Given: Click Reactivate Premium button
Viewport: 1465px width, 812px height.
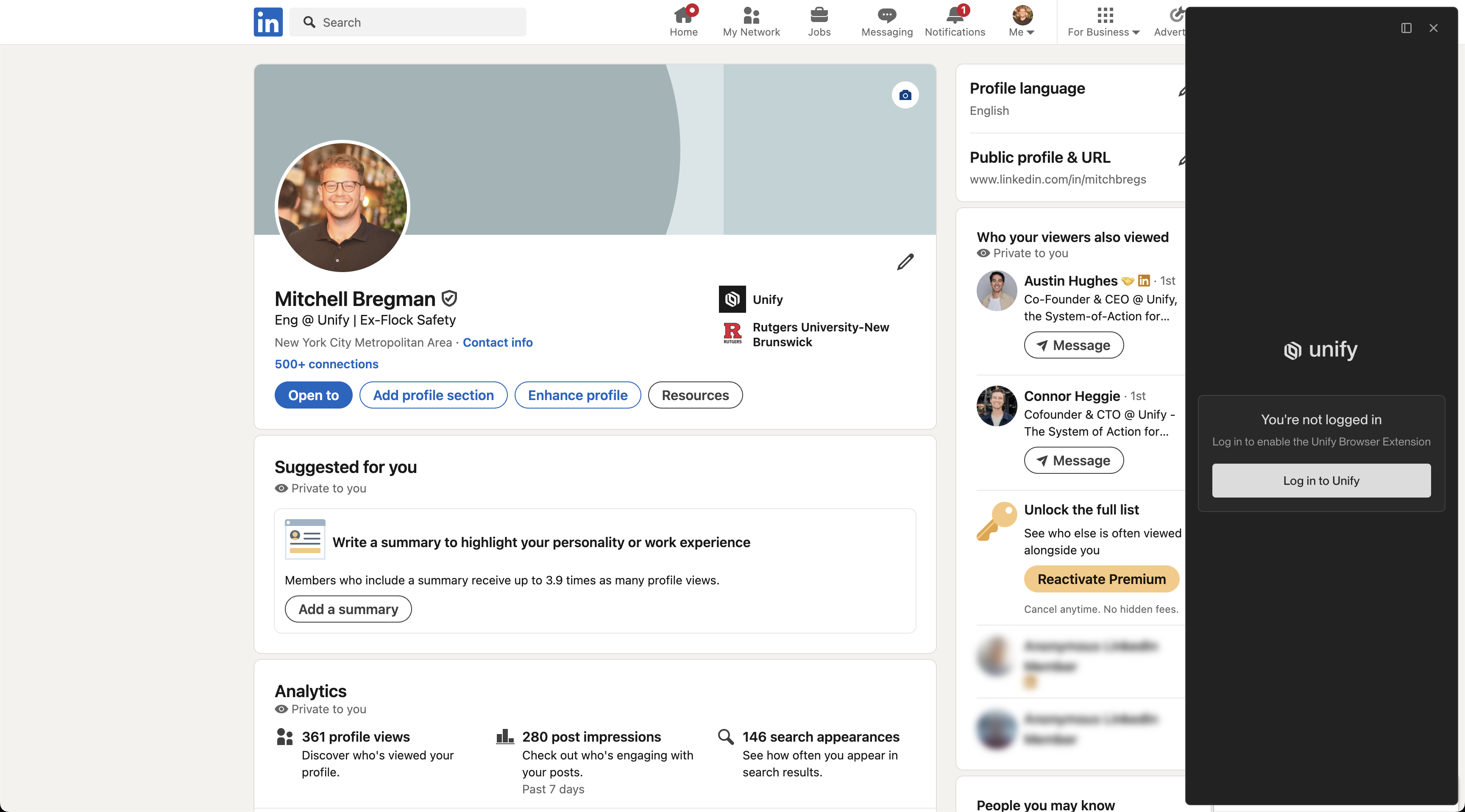Looking at the screenshot, I should 1101,579.
